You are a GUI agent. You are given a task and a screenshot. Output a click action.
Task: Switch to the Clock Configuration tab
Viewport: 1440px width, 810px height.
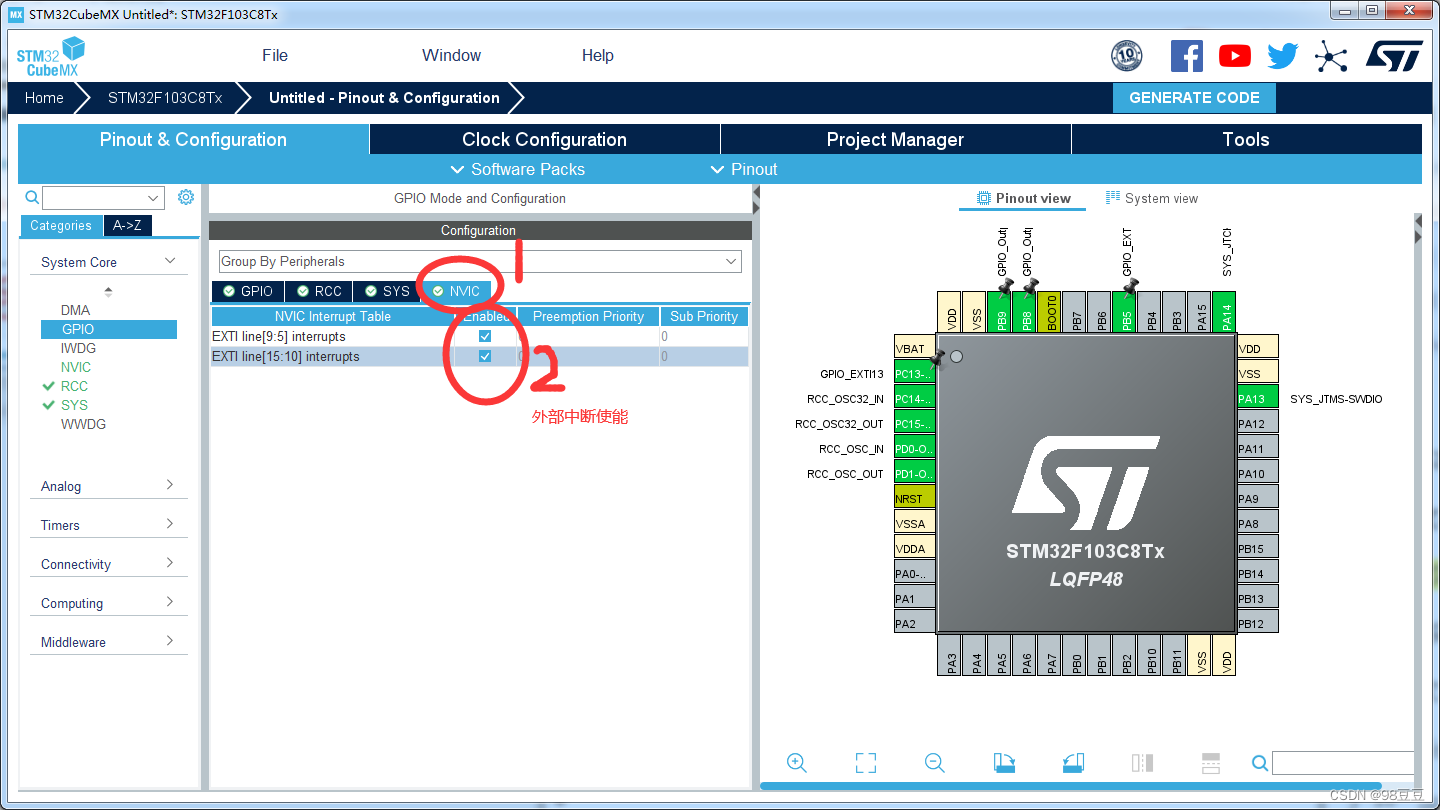click(544, 139)
